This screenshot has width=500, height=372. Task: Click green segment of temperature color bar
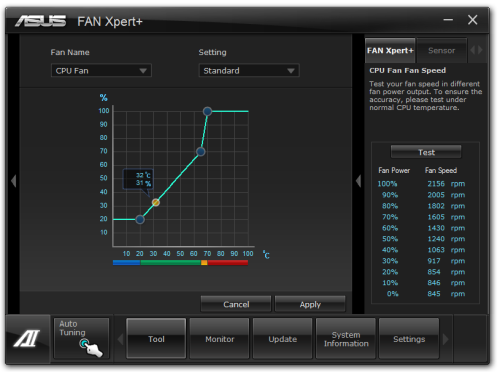point(170,263)
